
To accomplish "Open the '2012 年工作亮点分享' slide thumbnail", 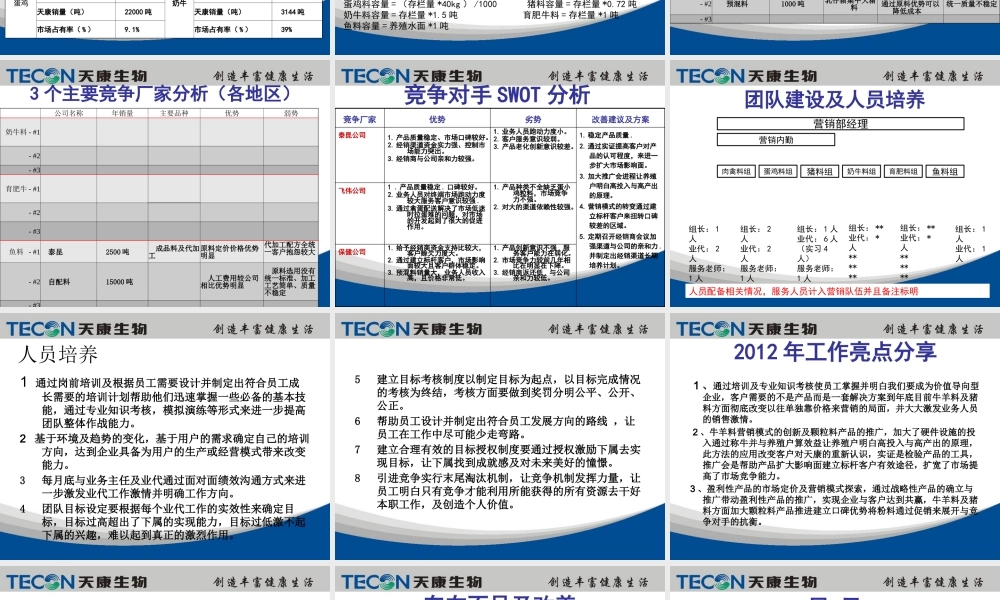I will click(835, 436).
